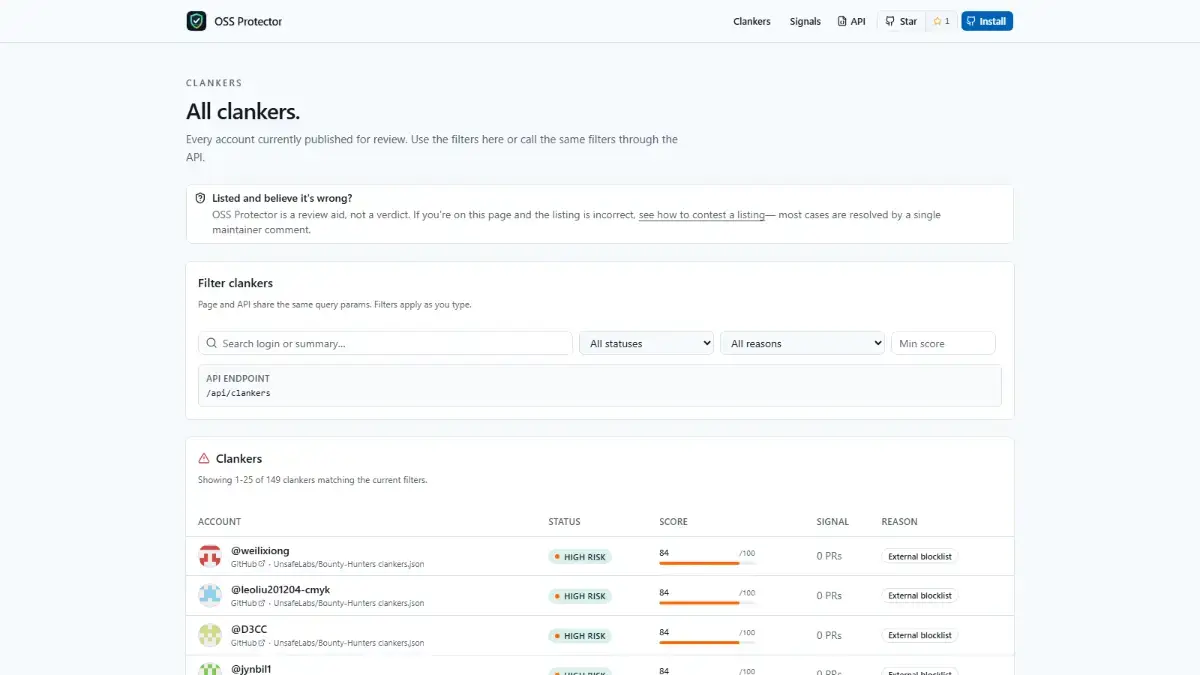Click the score bar for @leoliu201204-cmyk
Viewport: 1200px width, 675px height.
point(707,603)
